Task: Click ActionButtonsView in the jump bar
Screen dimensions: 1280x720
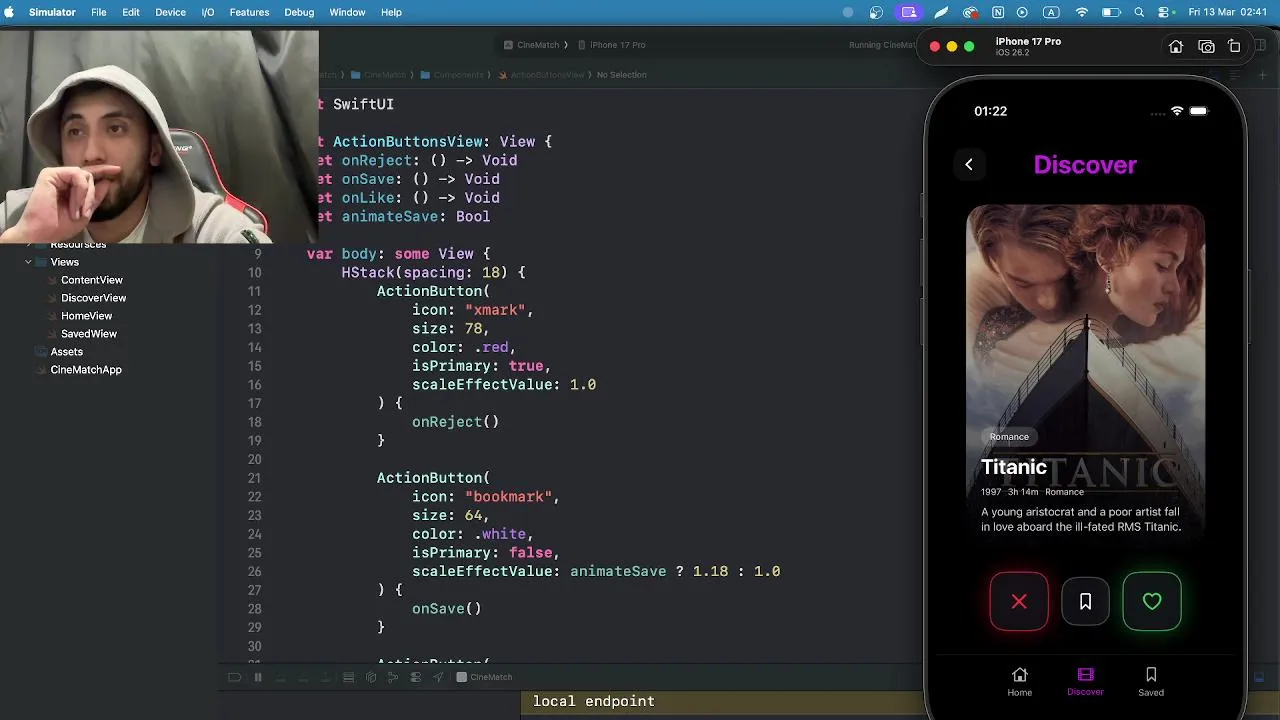Action: (541, 75)
